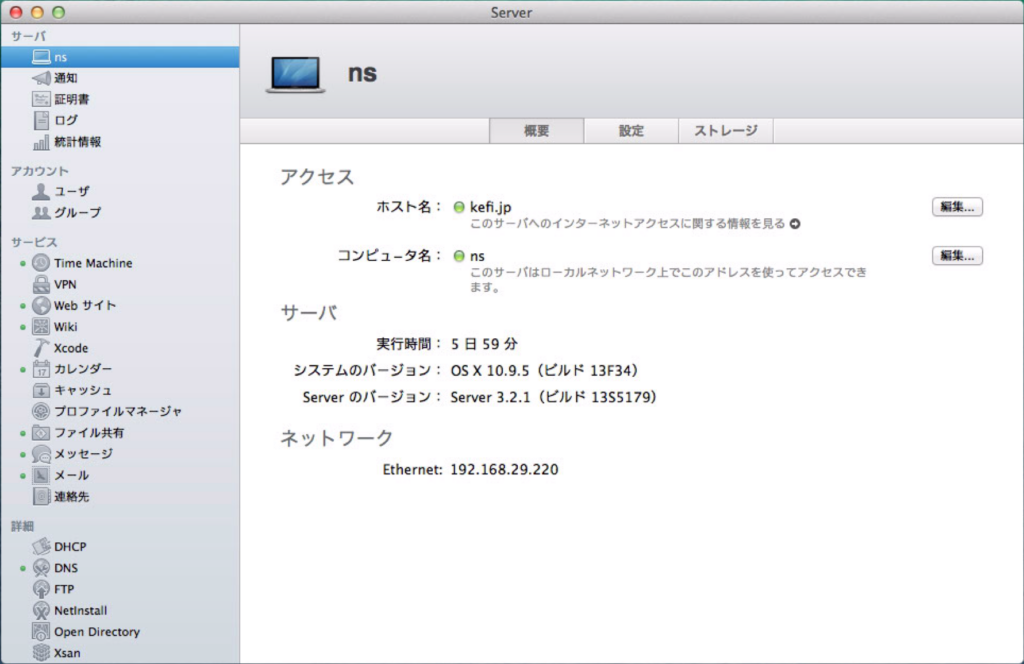Image resolution: width=1024 pixels, height=664 pixels.
Task: Open the プロファイルマネージャ gear icon
Action: tap(40, 411)
